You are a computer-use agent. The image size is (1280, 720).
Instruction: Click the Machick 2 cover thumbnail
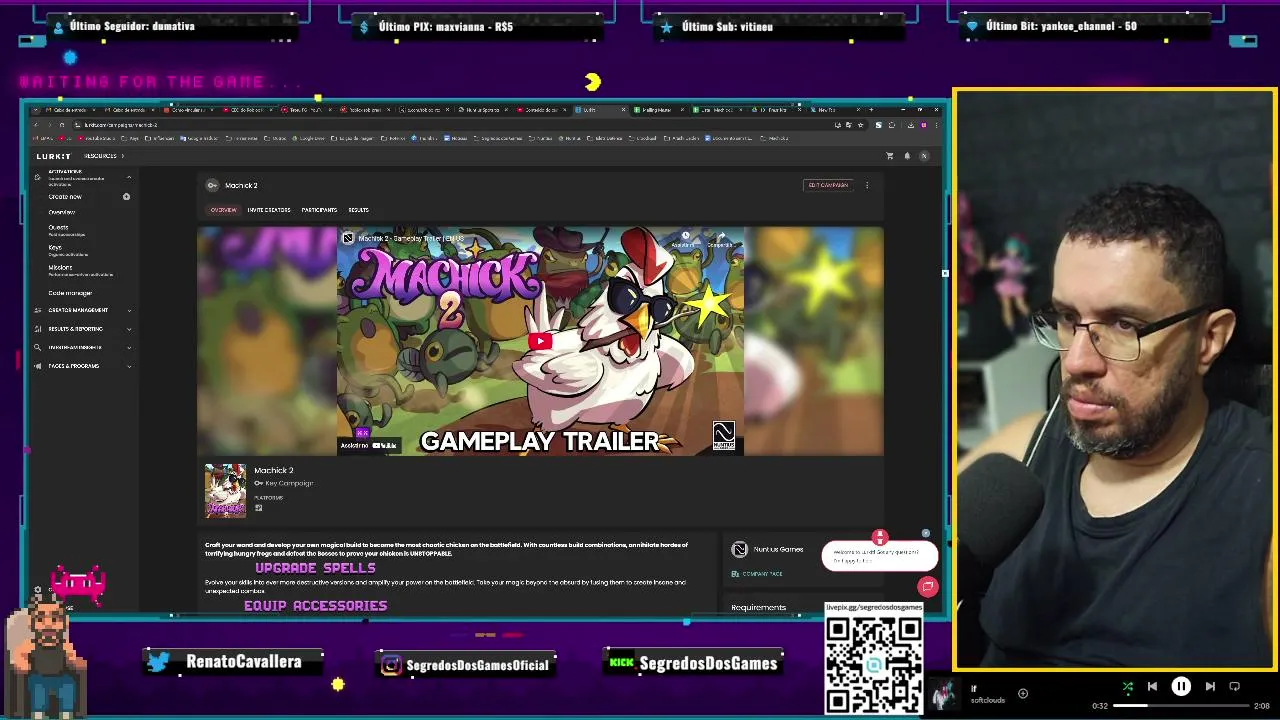225,490
